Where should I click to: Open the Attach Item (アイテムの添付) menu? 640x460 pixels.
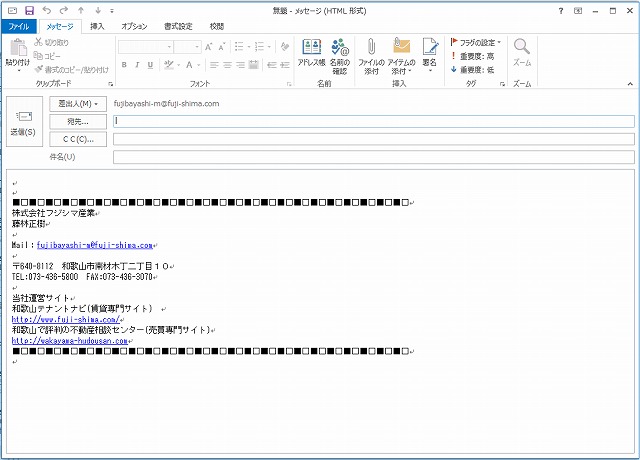click(x=402, y=54)
